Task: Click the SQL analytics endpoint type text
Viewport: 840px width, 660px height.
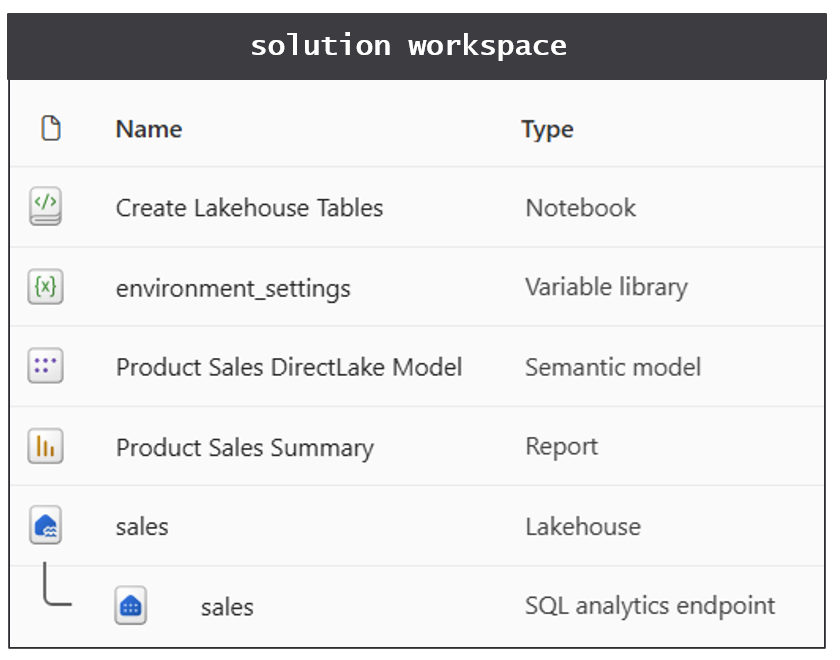Action: [x=650, y=606]
